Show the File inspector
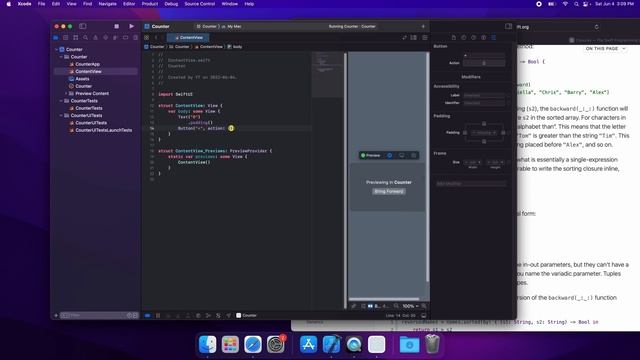The width and height of the screenshot is (640, 360). pos(453,38)
